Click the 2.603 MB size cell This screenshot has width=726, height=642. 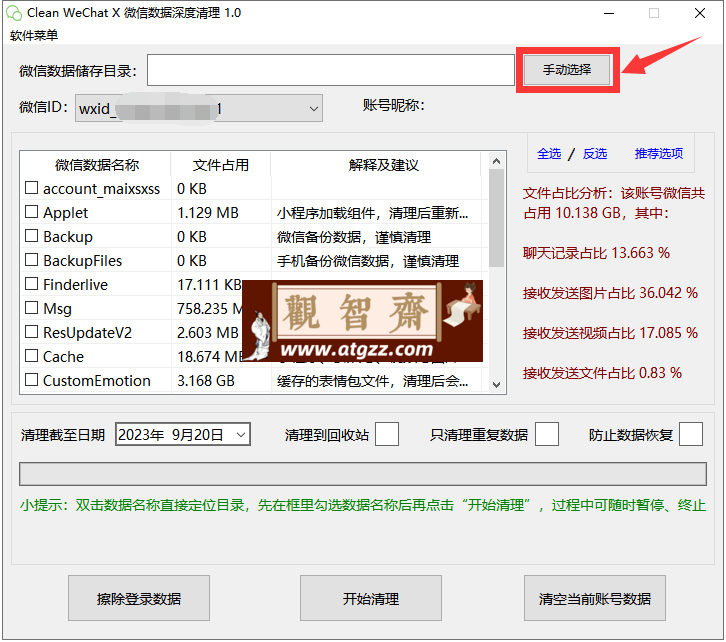coord(208,333)
